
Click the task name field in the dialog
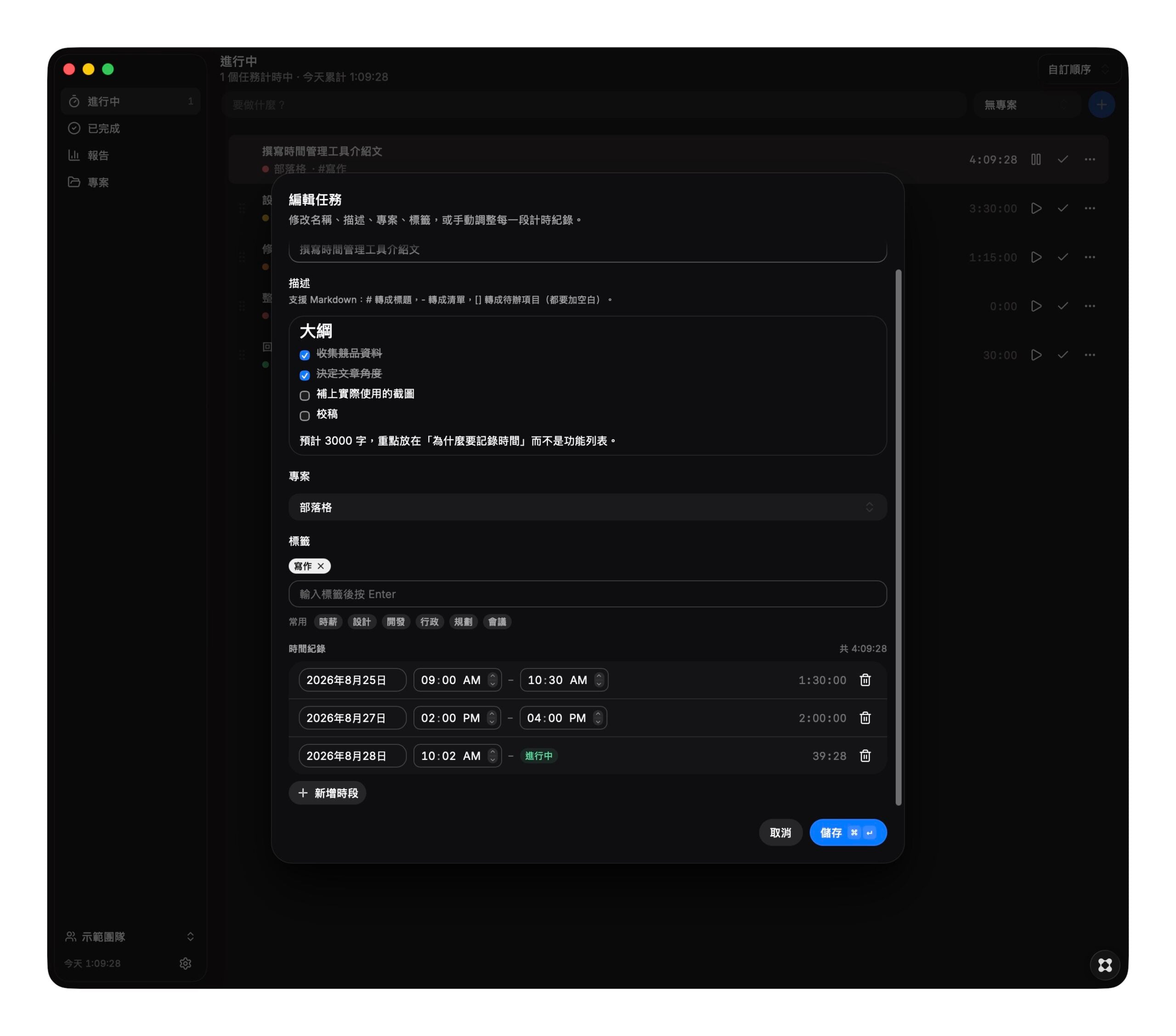(x=588, y=250)
